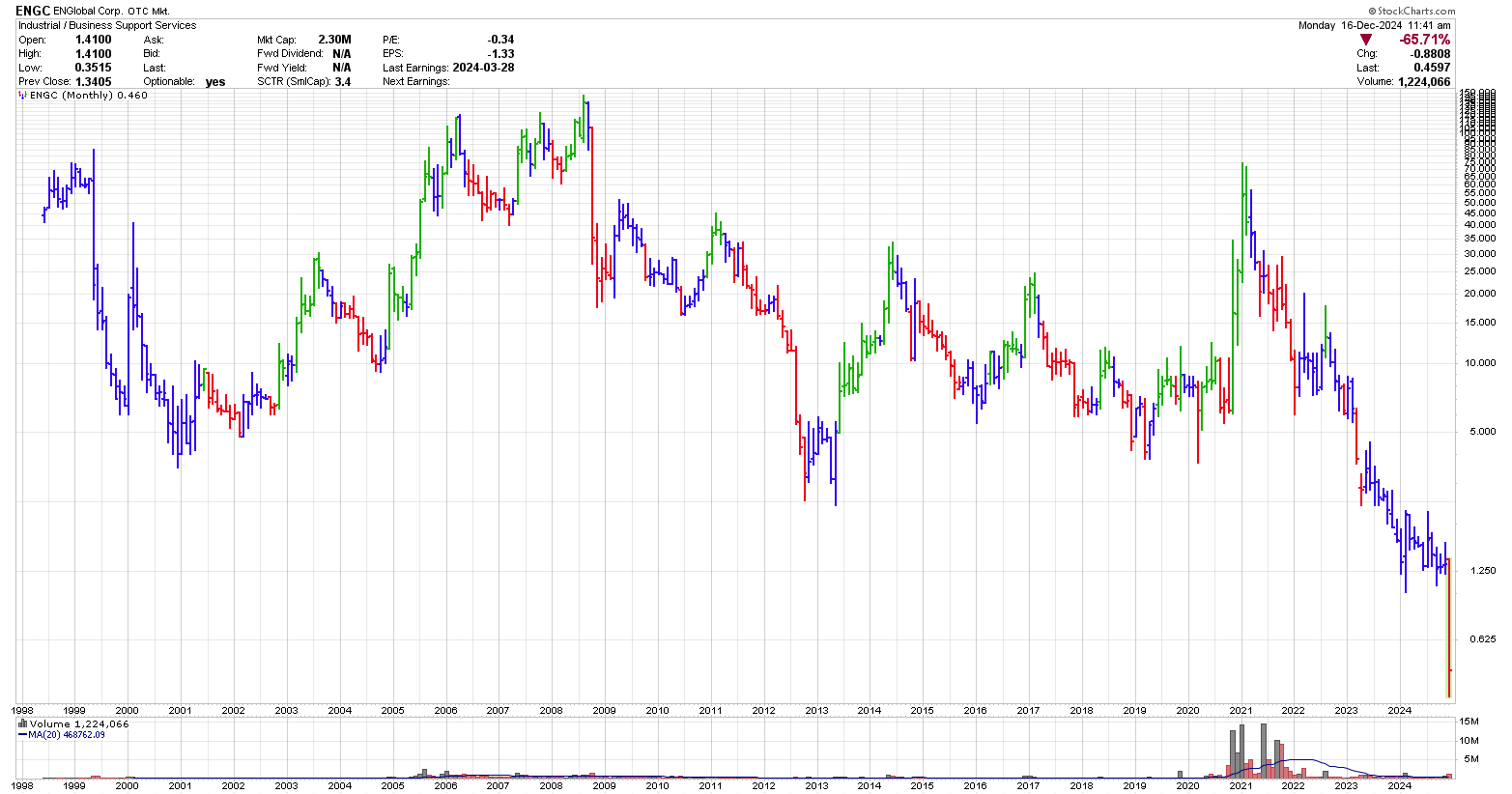Viewport: 1512px width, 794px height.
Task: Click the OTC Mkt. exchange label
Action: [x=149, y=12]
